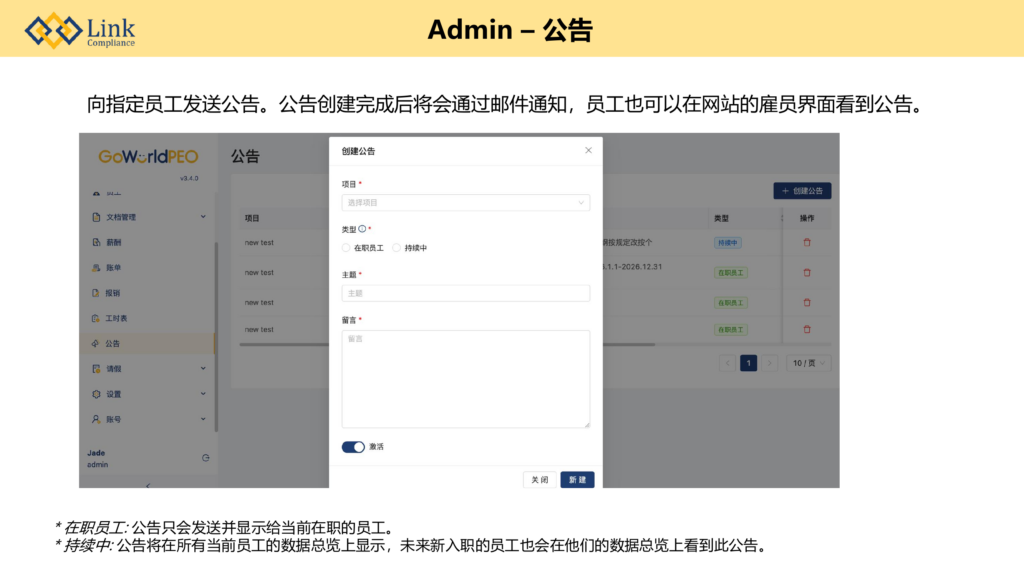The image size is (1024, 576).
Task: Click the logout icon next to Jade
Action: point(206,458)
